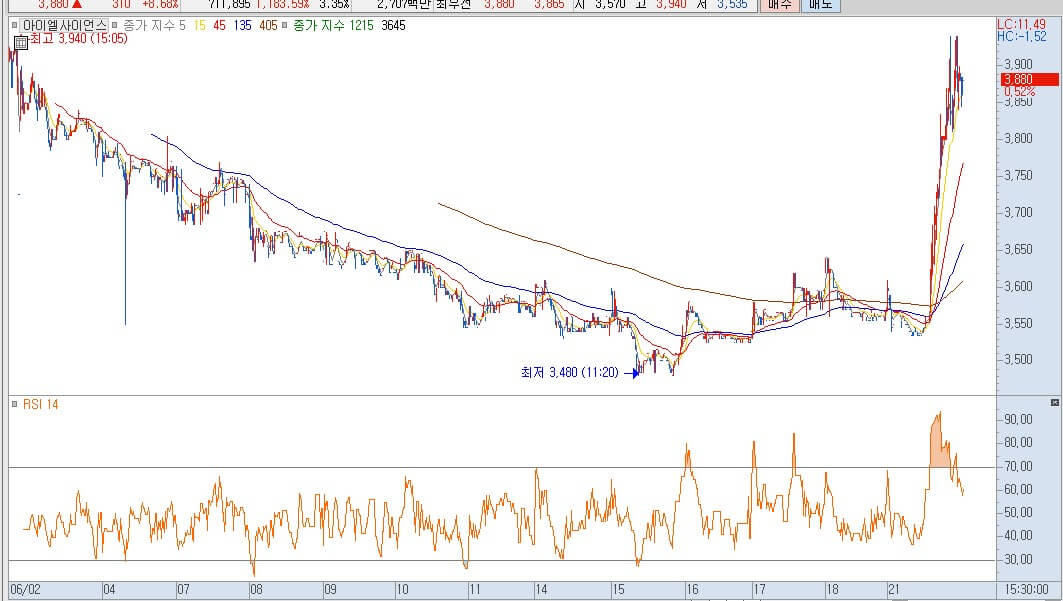Screen dimensions: 1063x601
Task: Close the RSI 14 indicator panel
Action: pyautogui.click(x=1054, y=402)
